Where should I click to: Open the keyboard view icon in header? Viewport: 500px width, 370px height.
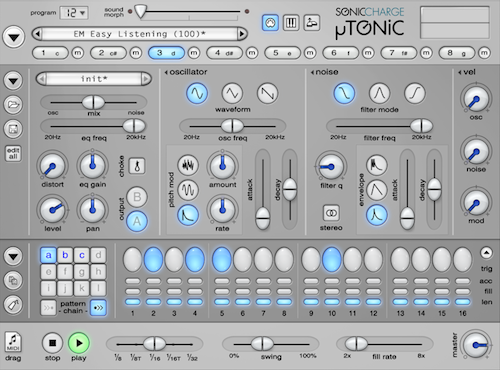[291, 23]
